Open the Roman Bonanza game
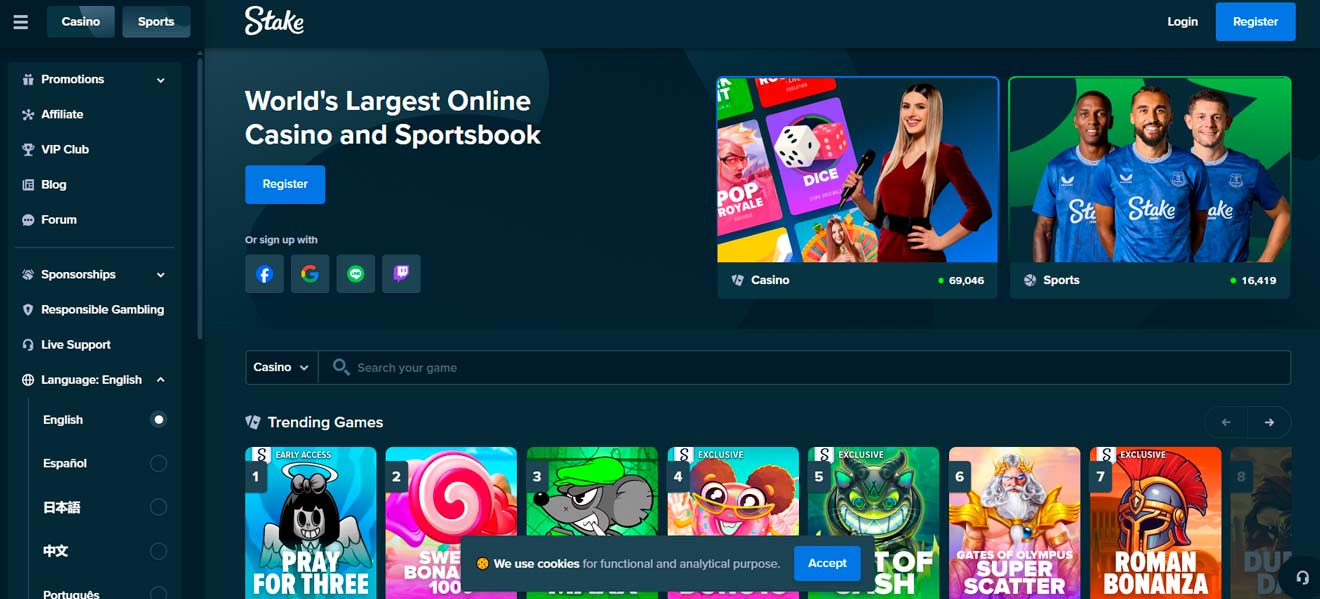The image size is (1320, 599). click(x=1155, y=523)
